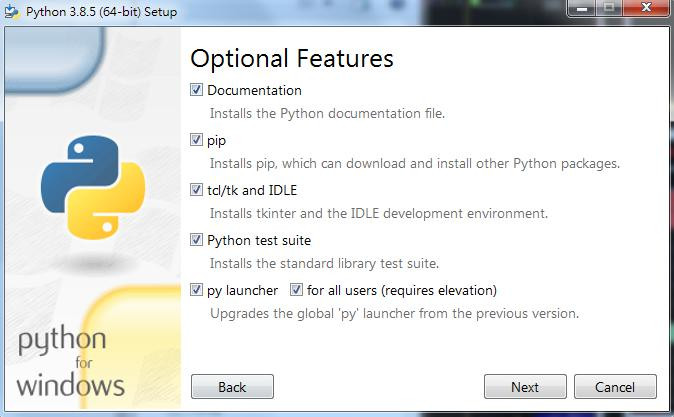Click the Optional Features heading
Image resolution: width=674 pixels, height=417 pixels.
[292, 59]
